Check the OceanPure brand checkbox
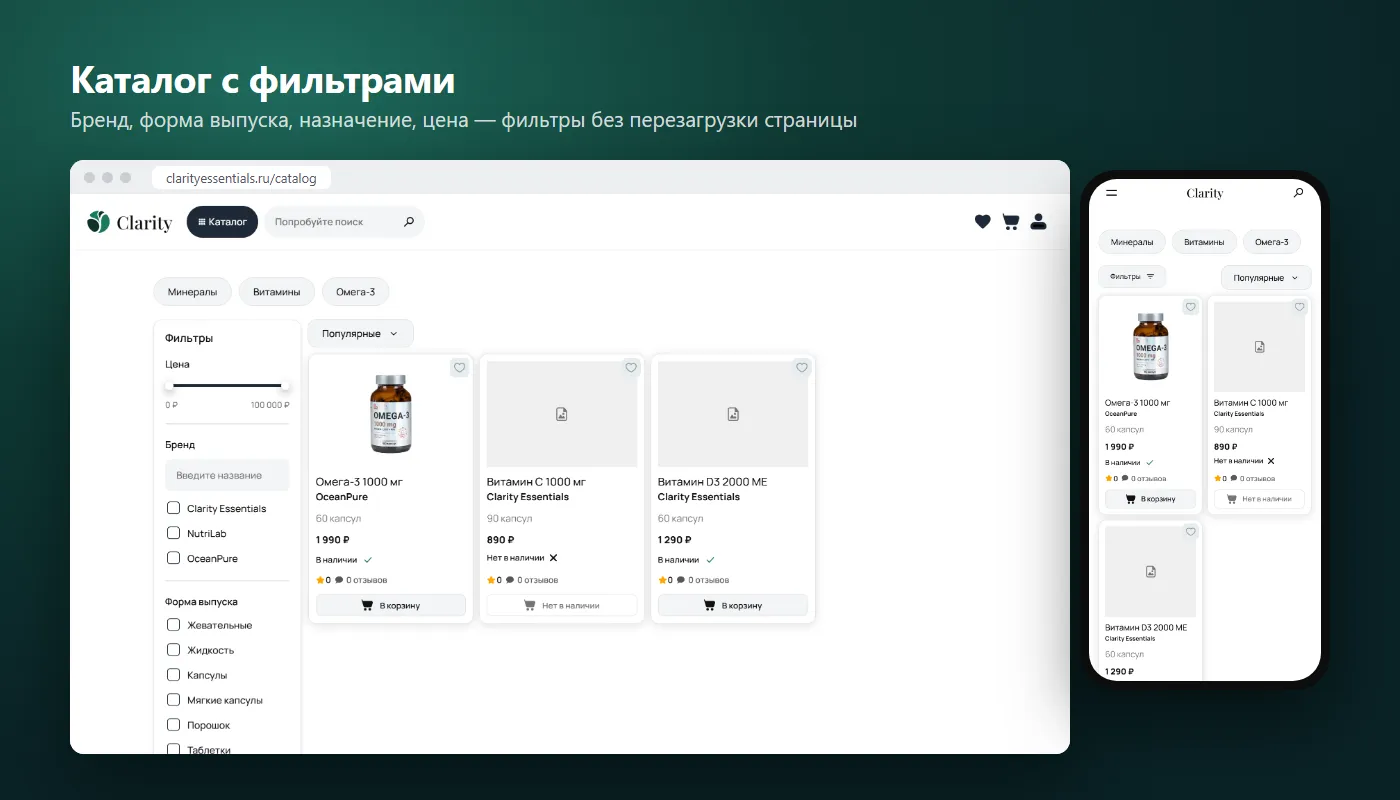 tap(173, 558)
